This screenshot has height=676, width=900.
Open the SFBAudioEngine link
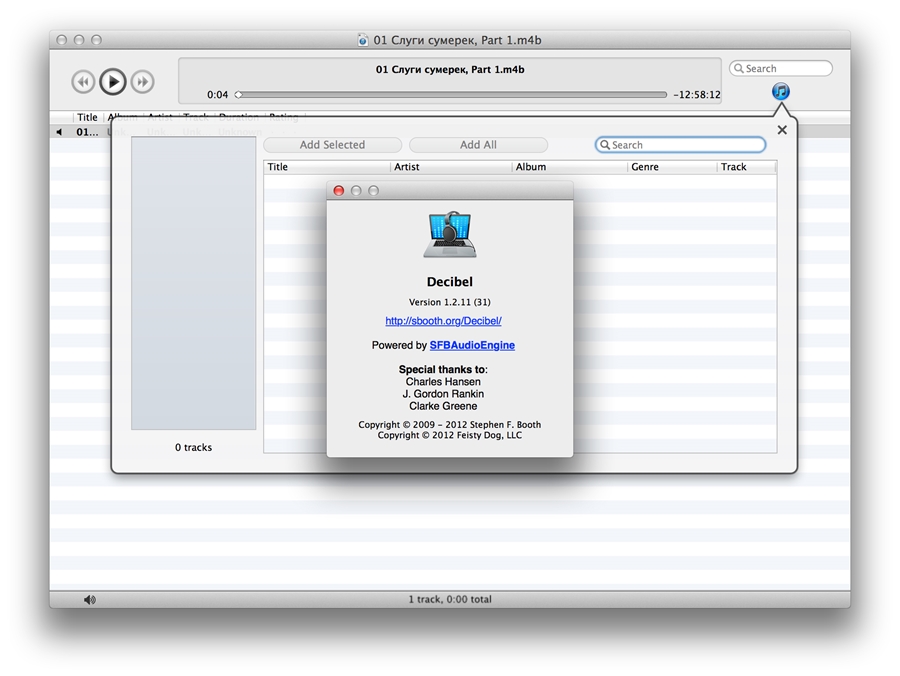(472, 345)
